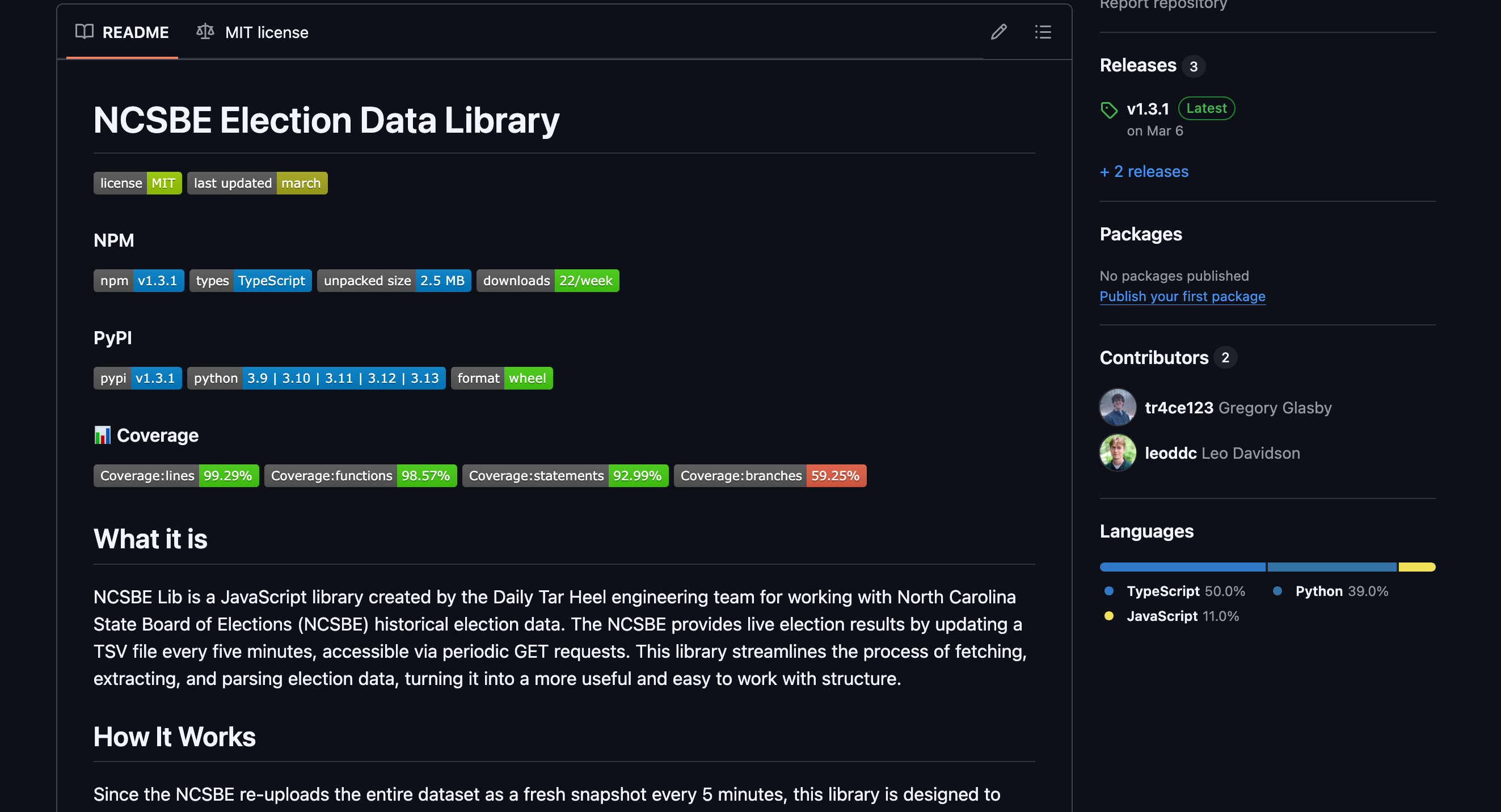Click the downloads 22/week badge
This screenshot has width=1501, height=812.
(x=547, y=281)
